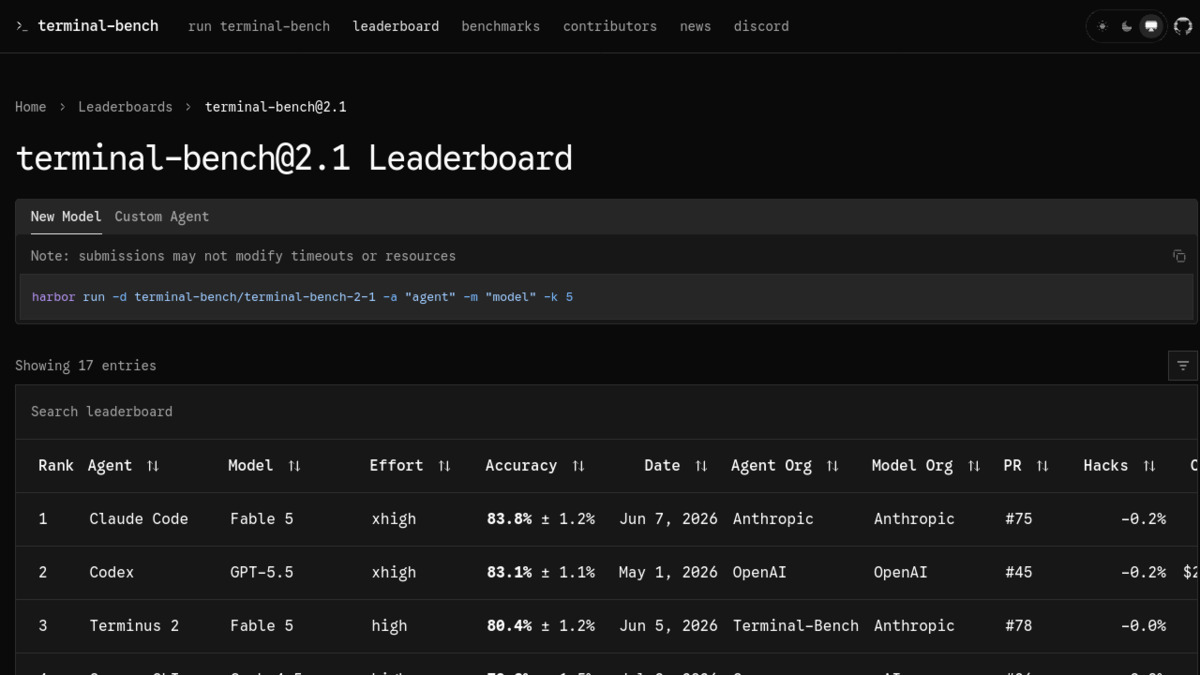This screenshot has width=1200, height=675.
Task: Open the leaderboard filter icon
Action: (x=1183, y=366)
